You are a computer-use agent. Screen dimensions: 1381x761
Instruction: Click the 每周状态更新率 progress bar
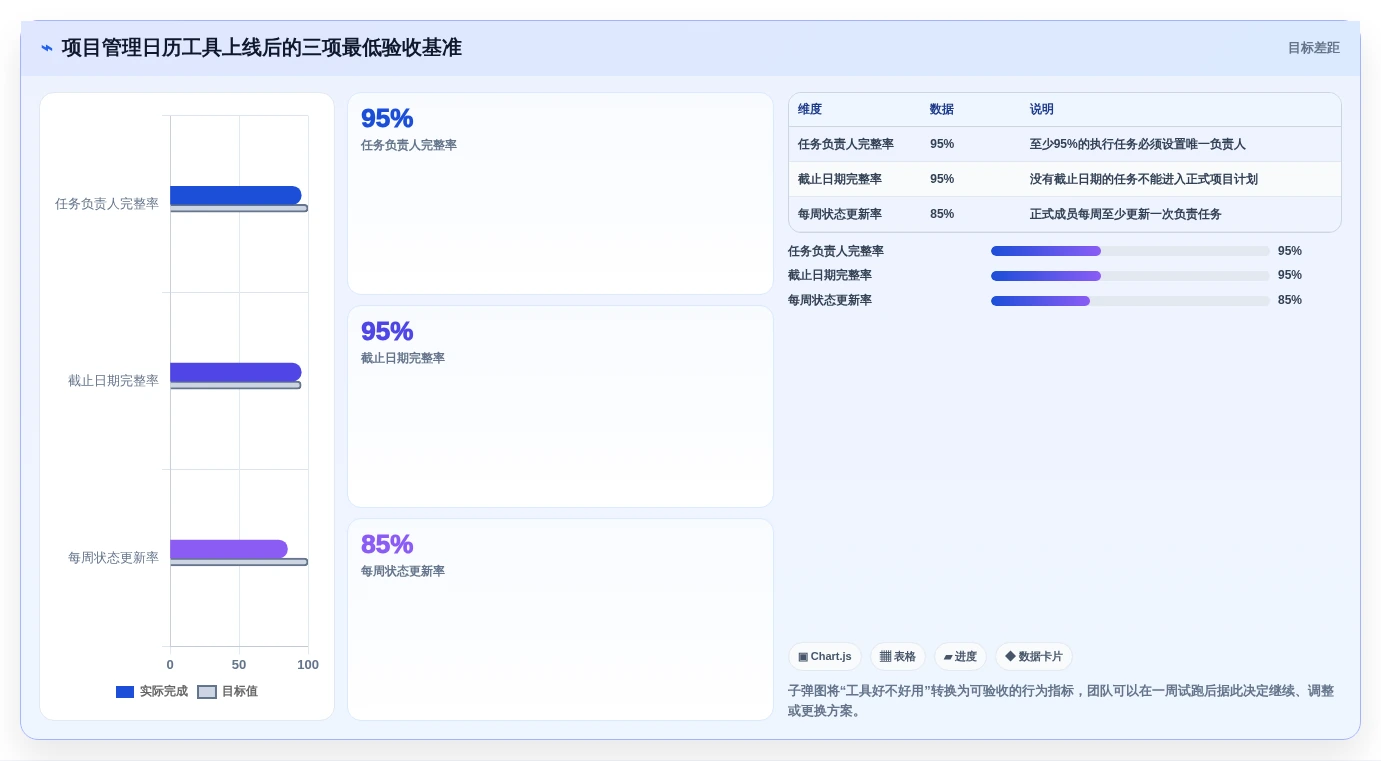point(1130,300)
